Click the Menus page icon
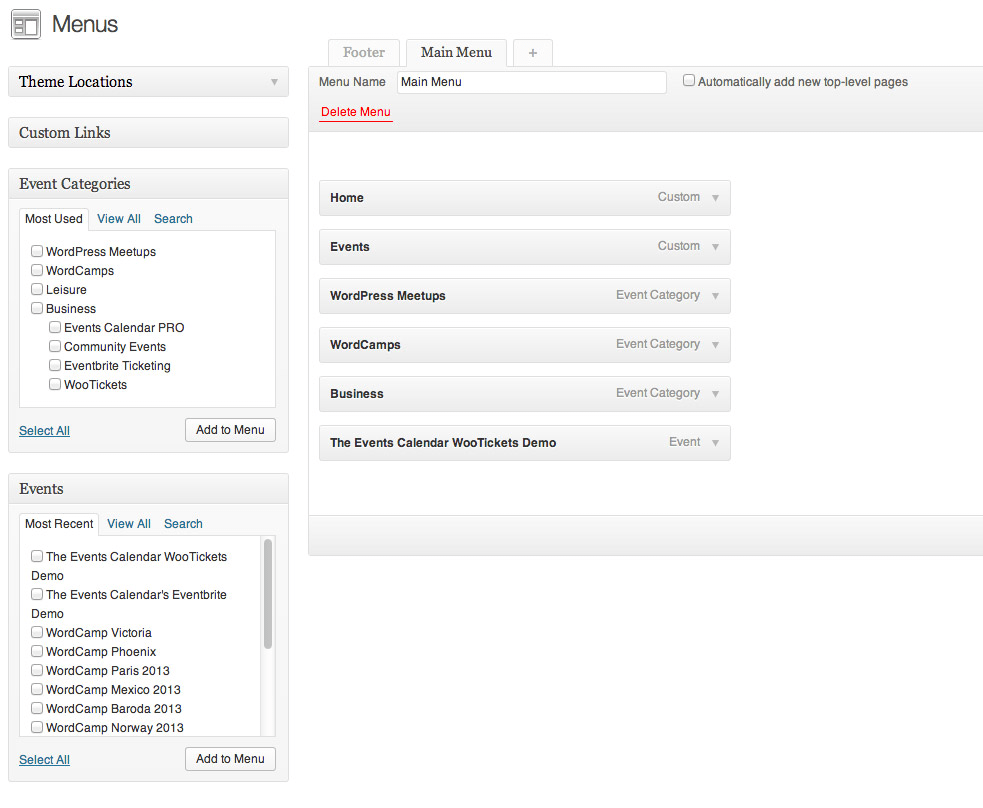983x808 pixels. 26,24
